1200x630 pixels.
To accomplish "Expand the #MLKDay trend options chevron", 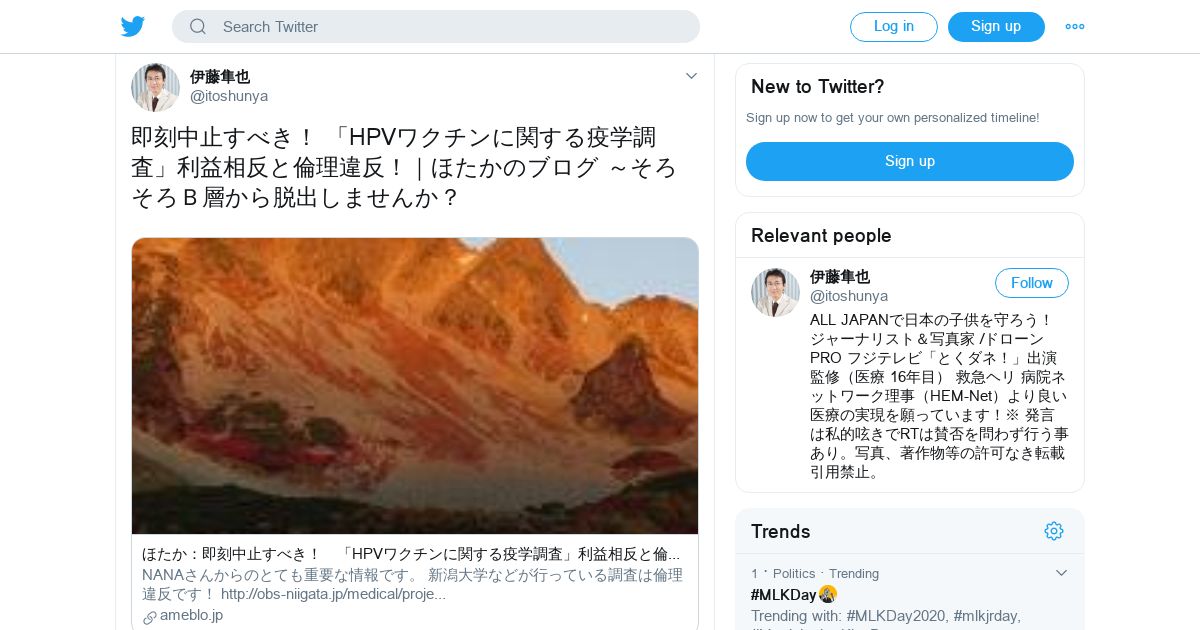I will [x=1062, y=573].
